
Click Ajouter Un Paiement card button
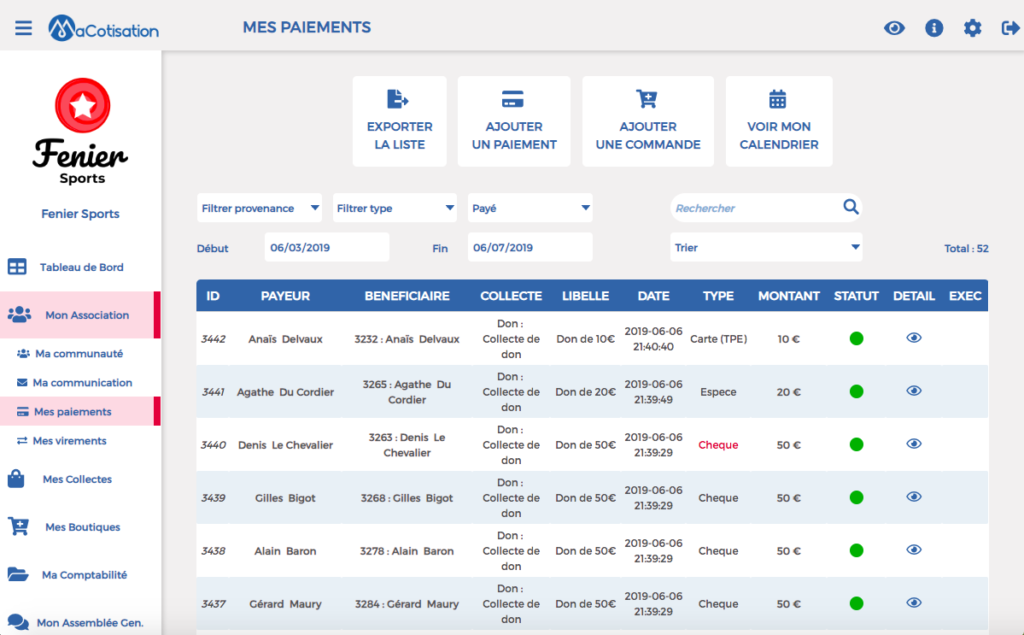coord(514,122)
